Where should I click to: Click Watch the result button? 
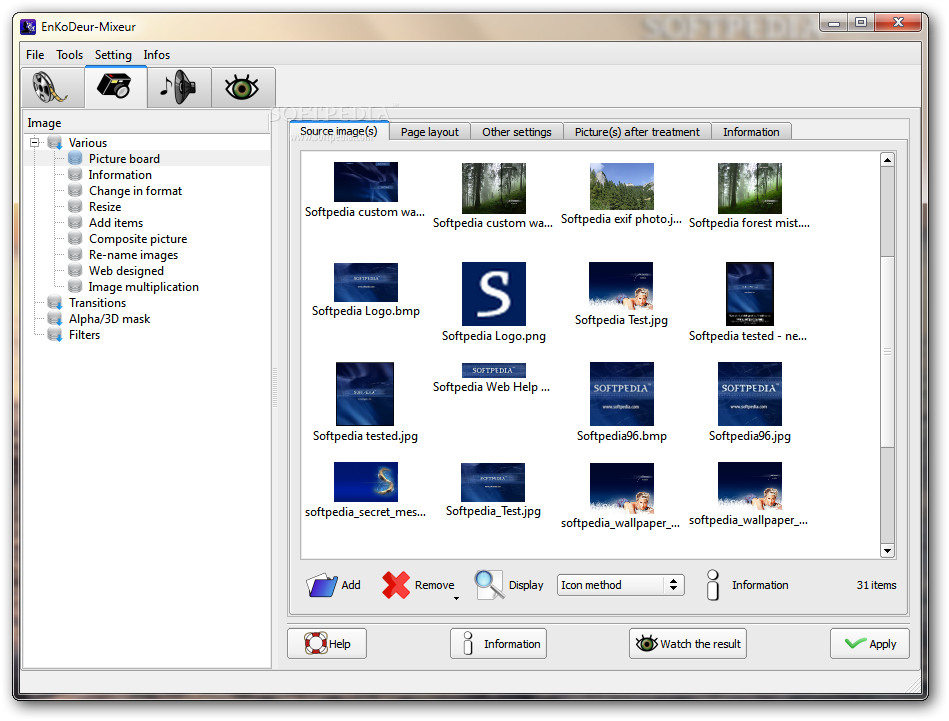(688, 644)
